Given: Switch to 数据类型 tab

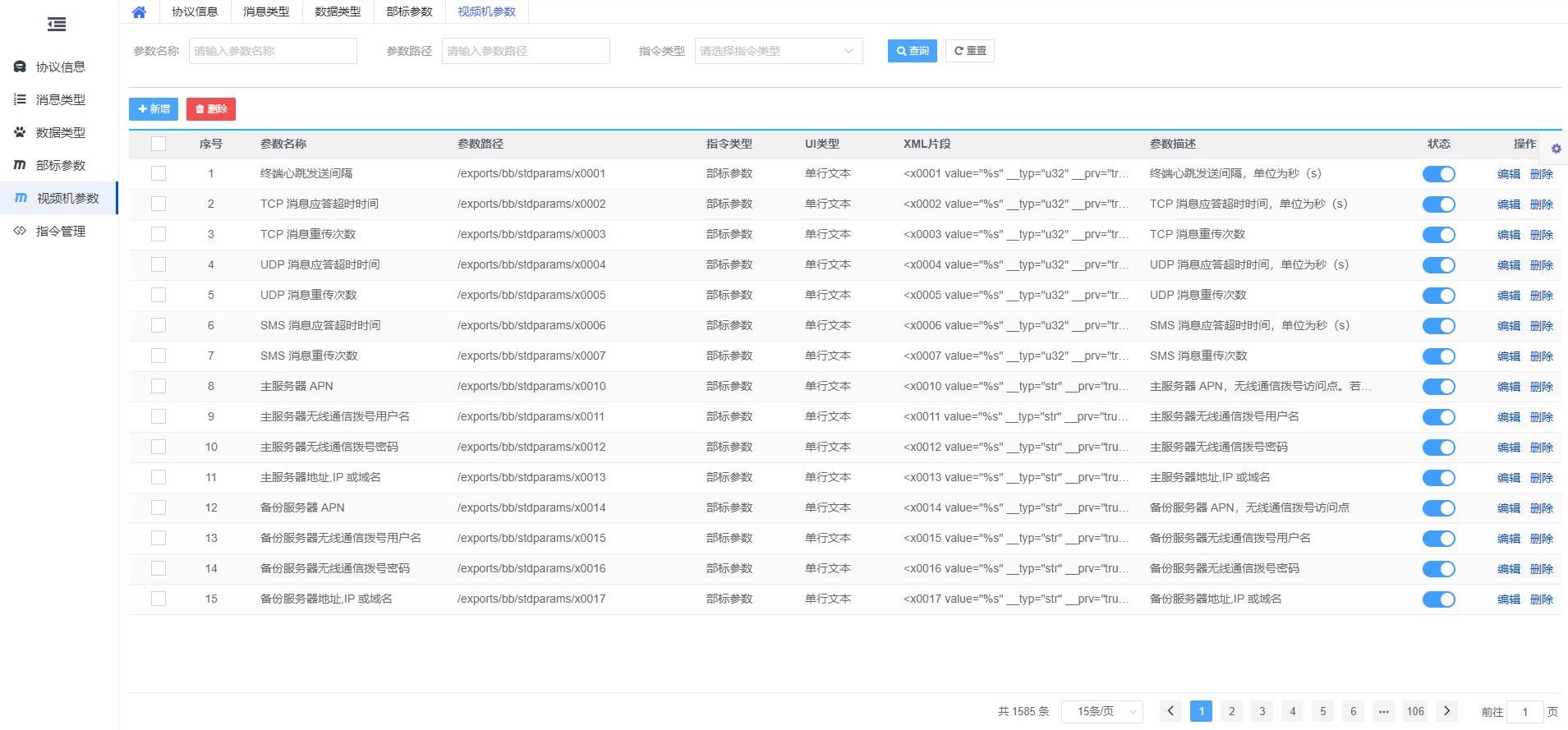Looking at the screenshot, I should (x=338, y=11).
